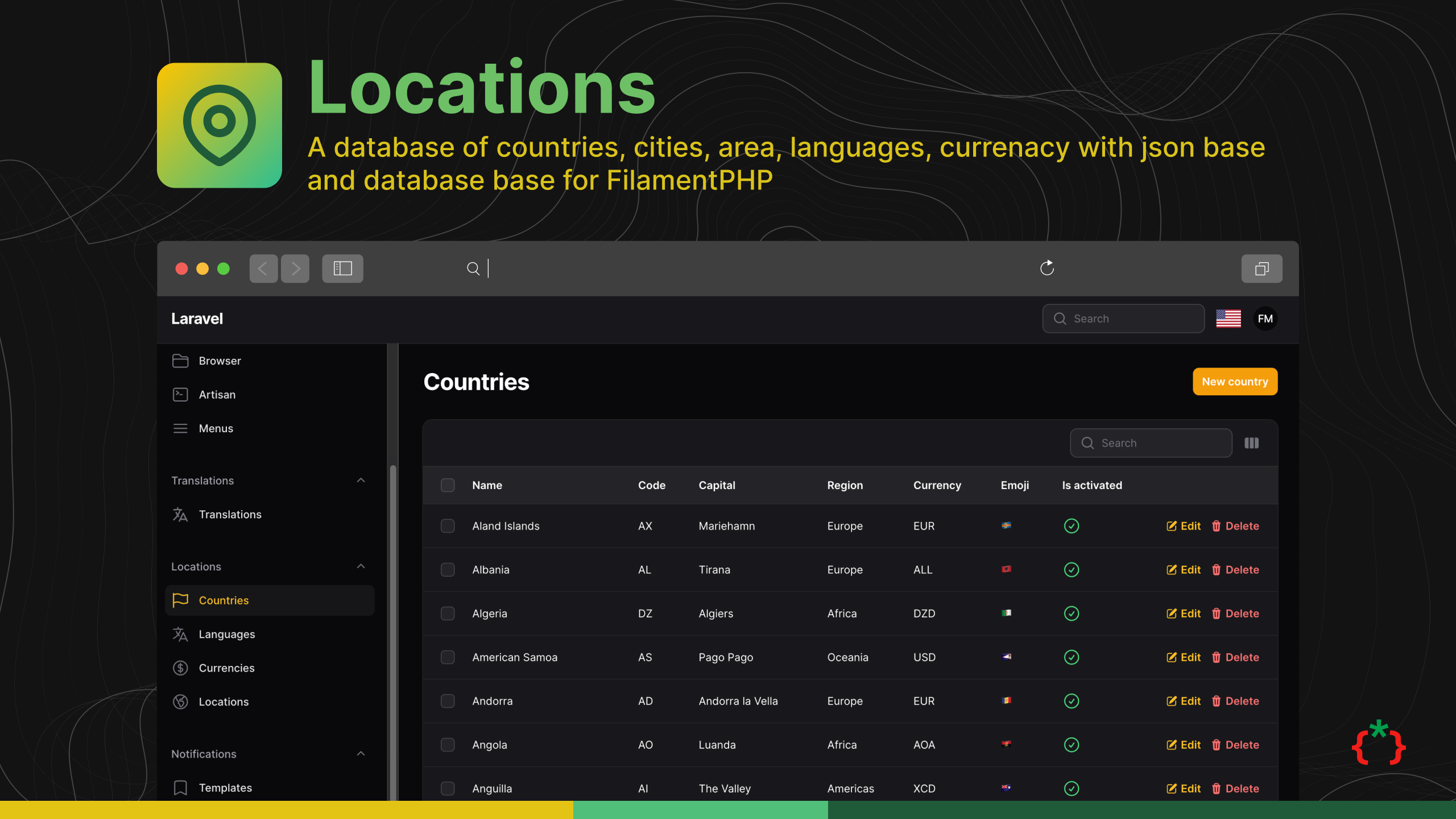This screenshot has height=819, width=1456.
Task: Tick the American Samoa row checkbox
Action: coord(448,657)
